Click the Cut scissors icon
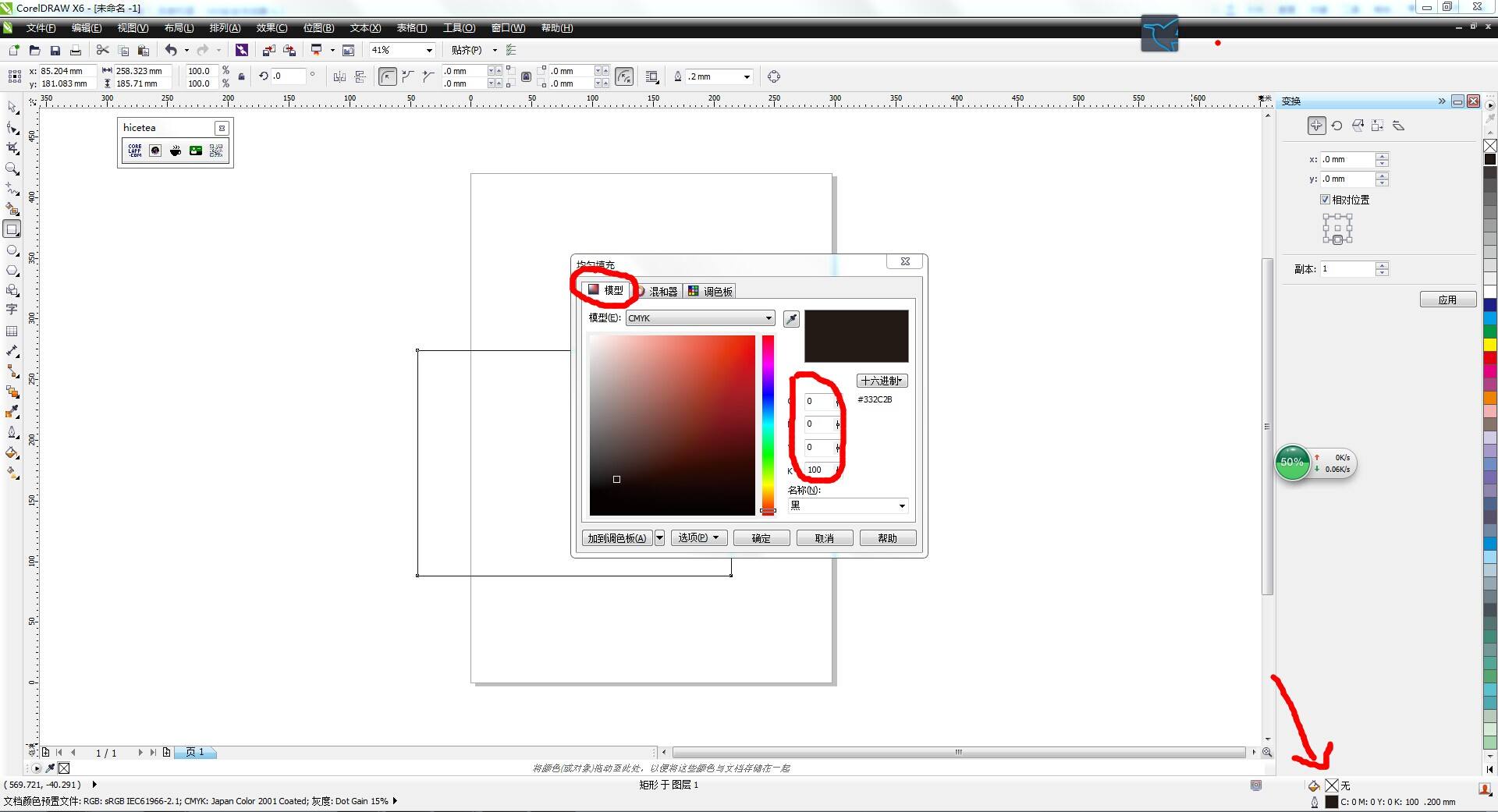This screenshot has width=1498, height=812. pos(102,51)
